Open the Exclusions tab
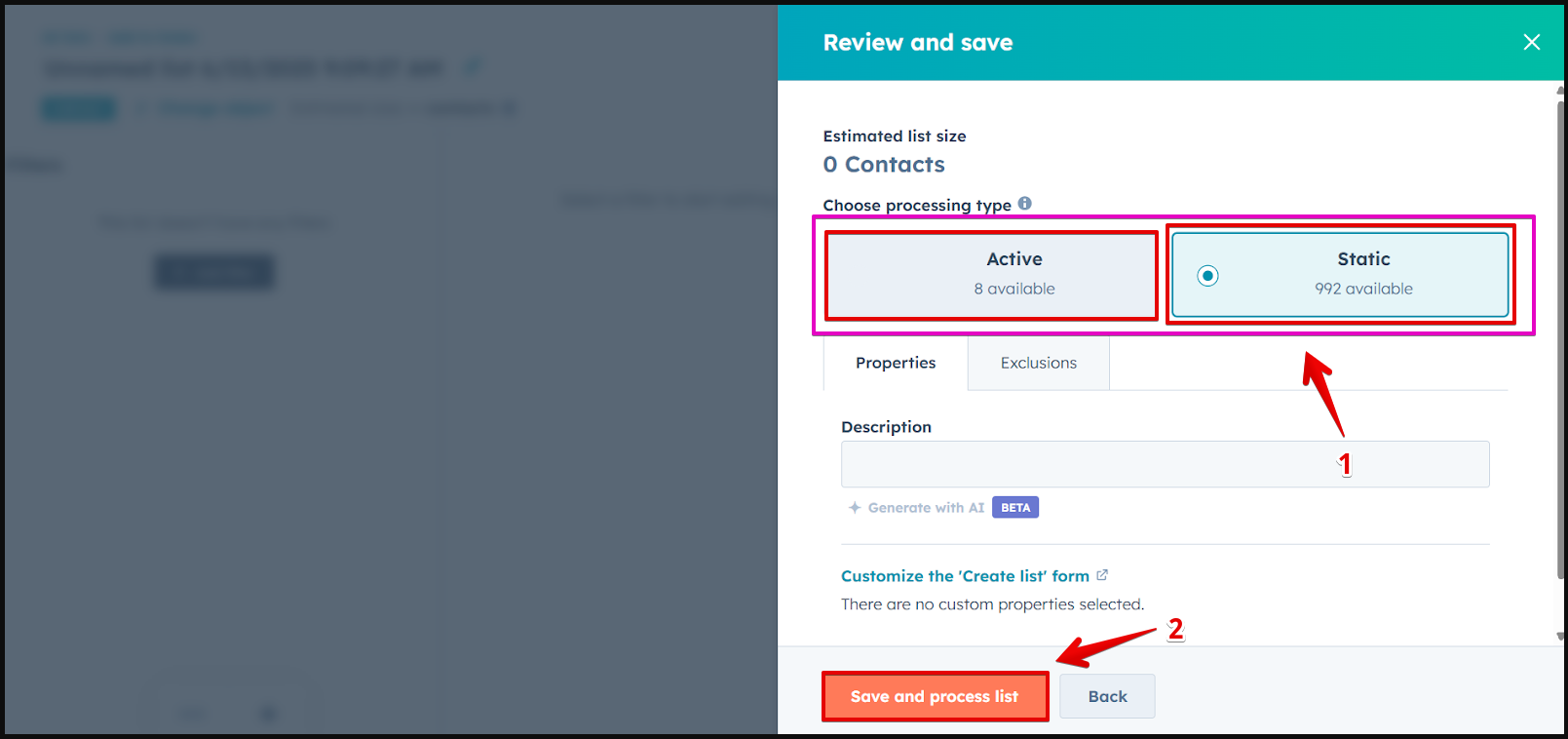This screenshot has width=1568, height=739. [1039, 363]
